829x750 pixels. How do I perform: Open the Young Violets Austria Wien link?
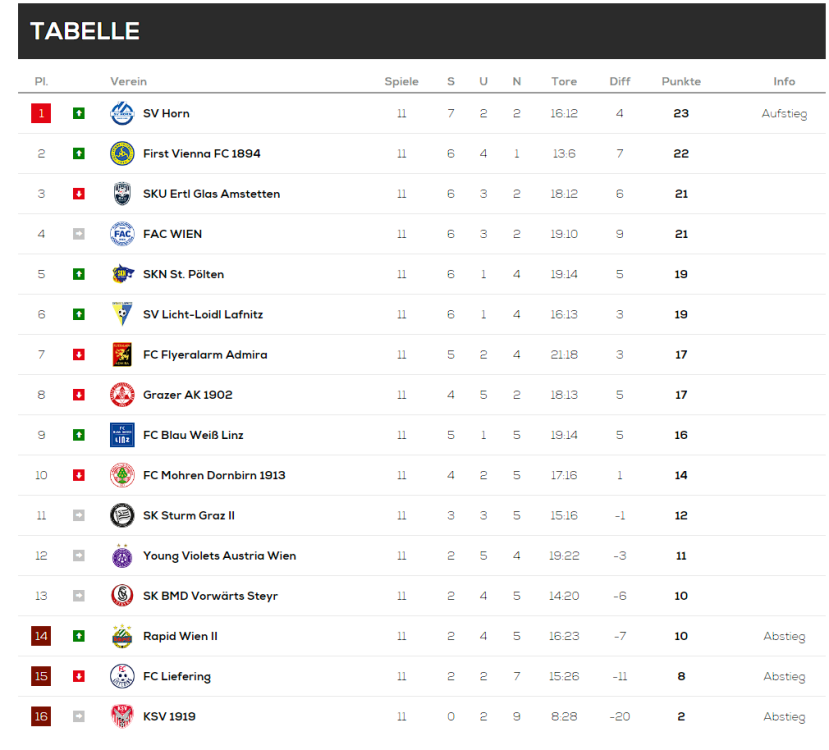pyautogui.click(x=219, y=556)
